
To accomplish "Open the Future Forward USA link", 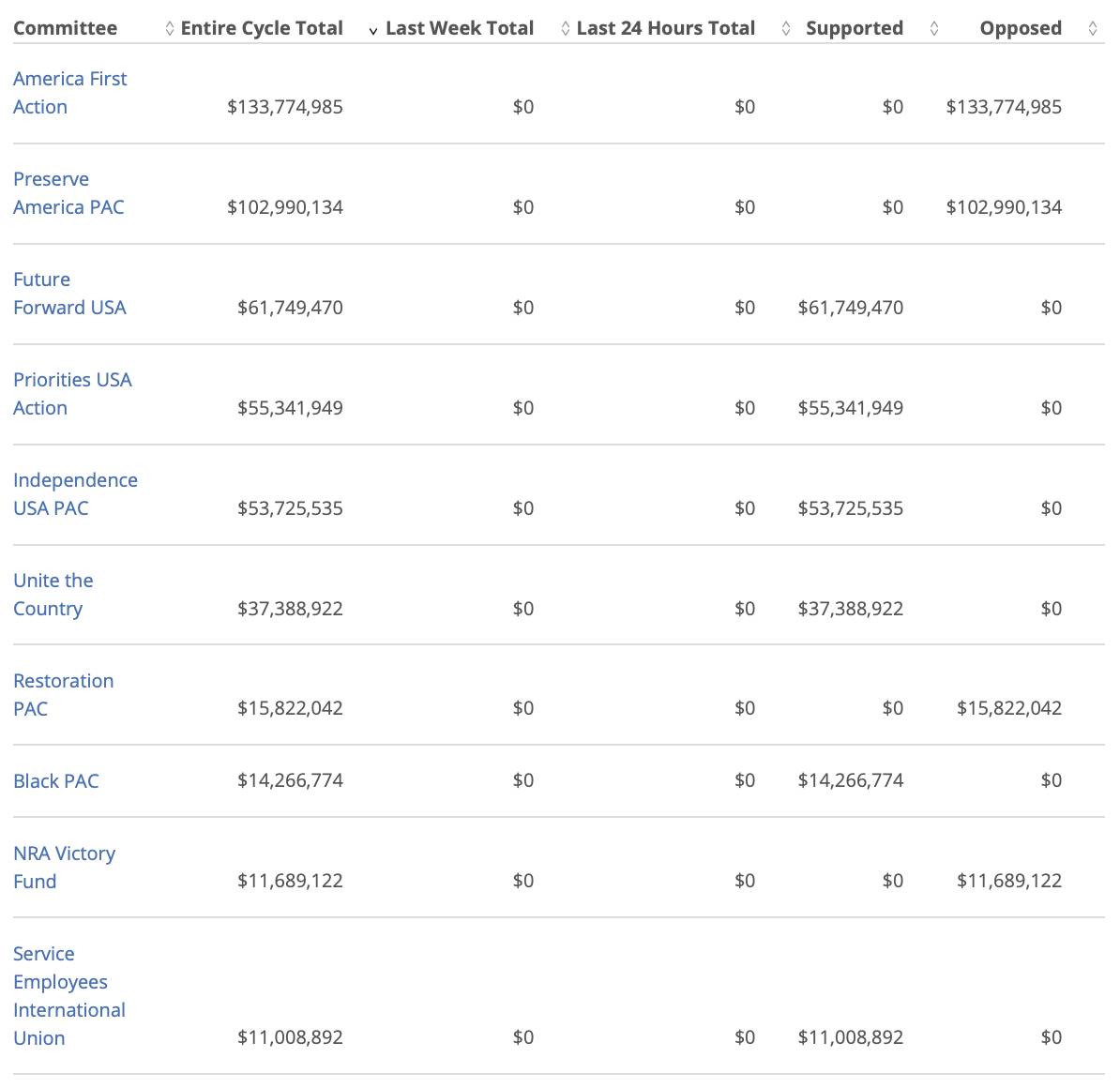I will 69,294.
